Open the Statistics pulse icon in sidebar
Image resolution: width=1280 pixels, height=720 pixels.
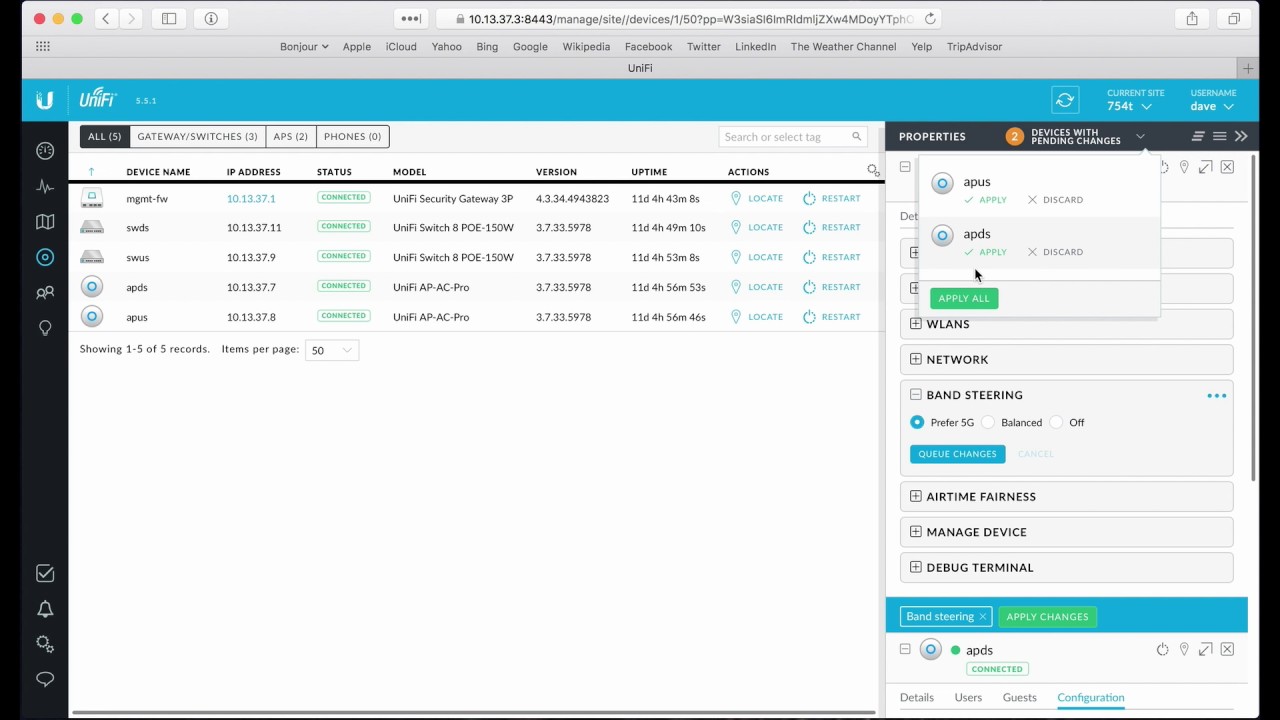tap(45, 186)
